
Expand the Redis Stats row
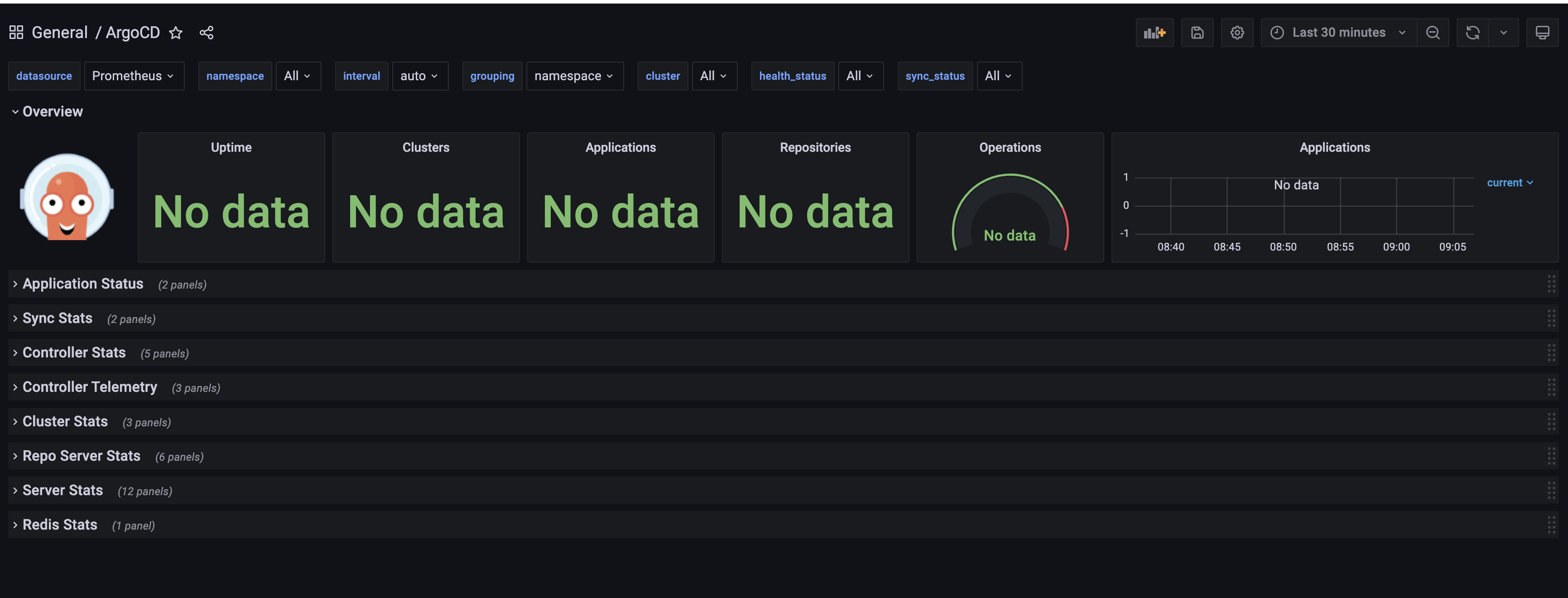point(59,524)
